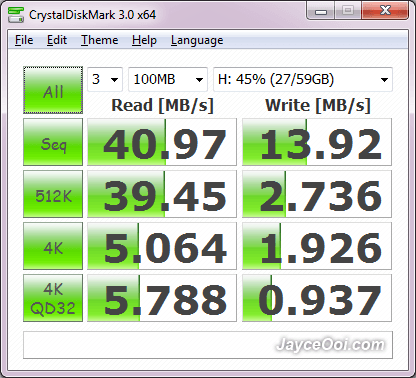This screenshot has height=378, width=416.
Task: Open the test count dropdown showing 3
Action: tap(105, 79)
